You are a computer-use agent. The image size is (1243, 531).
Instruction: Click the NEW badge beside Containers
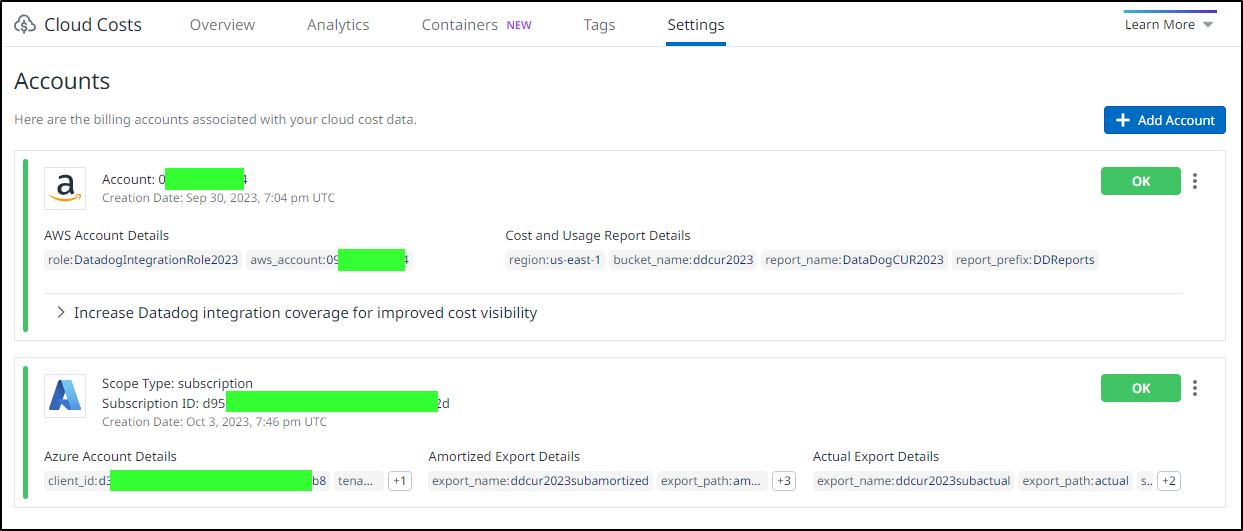[519, 25]
